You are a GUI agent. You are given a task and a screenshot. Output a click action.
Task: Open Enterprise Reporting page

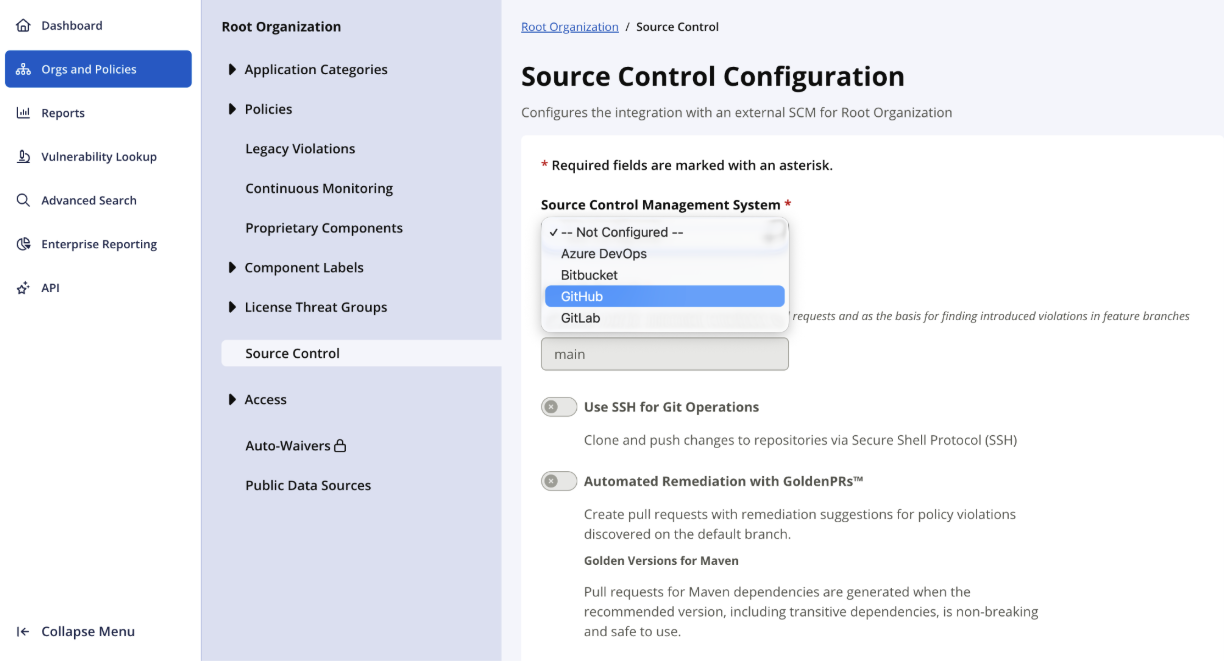(x=98, y=244)
